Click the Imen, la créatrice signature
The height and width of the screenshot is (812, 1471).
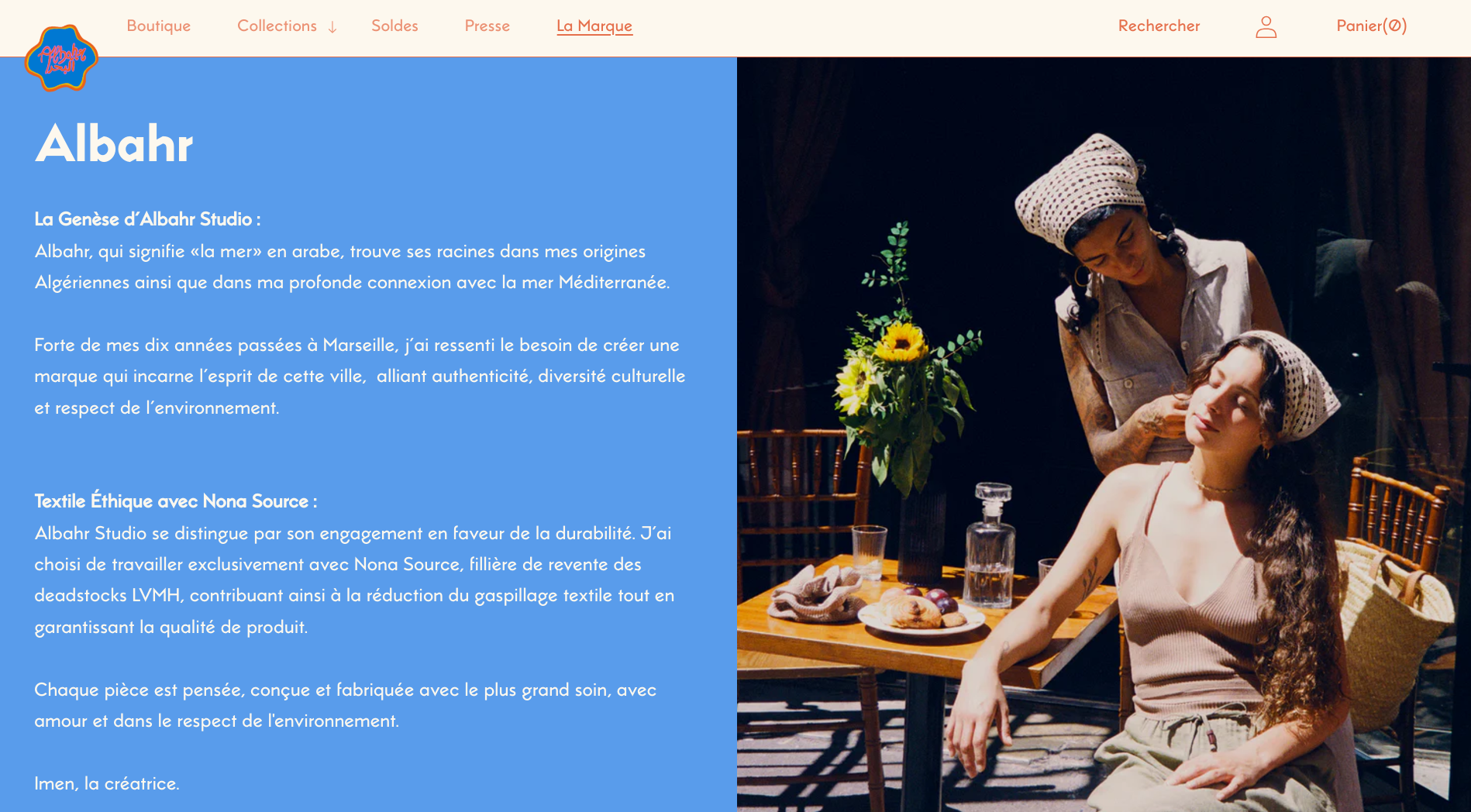click(x=107, y=783)
